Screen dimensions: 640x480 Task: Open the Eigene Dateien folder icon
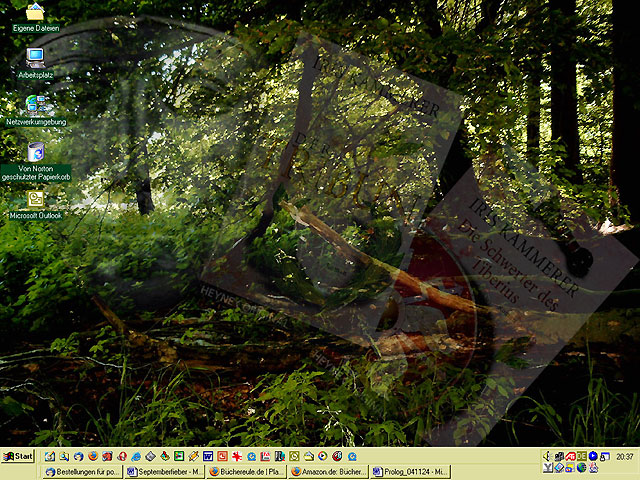tap(35, 13)
